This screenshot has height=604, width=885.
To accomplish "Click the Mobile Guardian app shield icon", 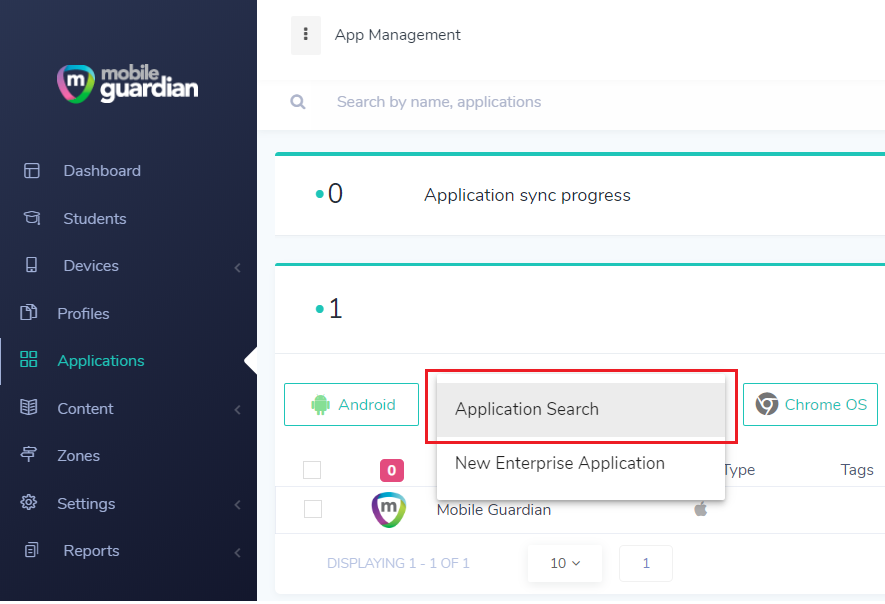I will coord(388,510).
